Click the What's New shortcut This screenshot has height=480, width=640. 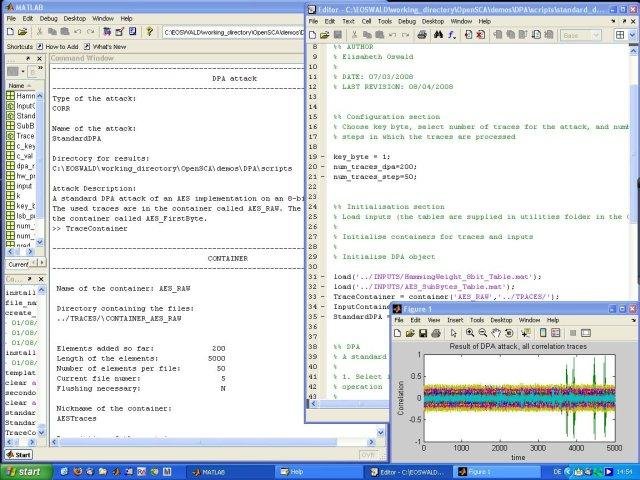tap(105, 47)
